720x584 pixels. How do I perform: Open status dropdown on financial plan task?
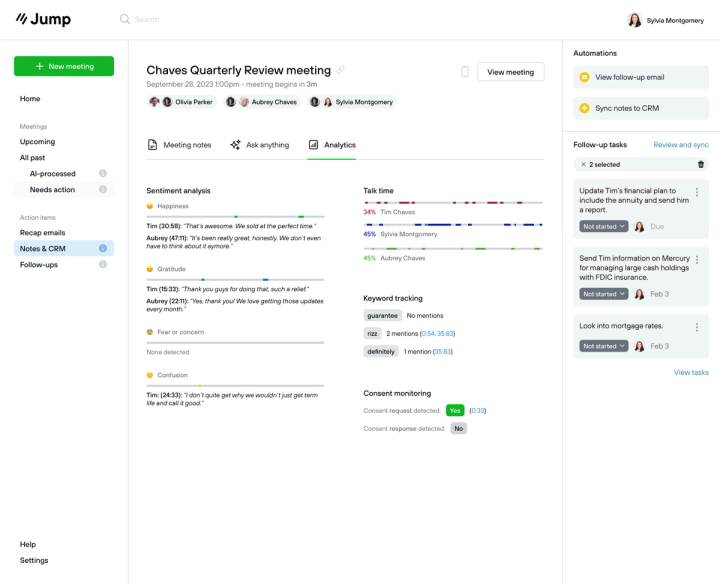(603, 227)
